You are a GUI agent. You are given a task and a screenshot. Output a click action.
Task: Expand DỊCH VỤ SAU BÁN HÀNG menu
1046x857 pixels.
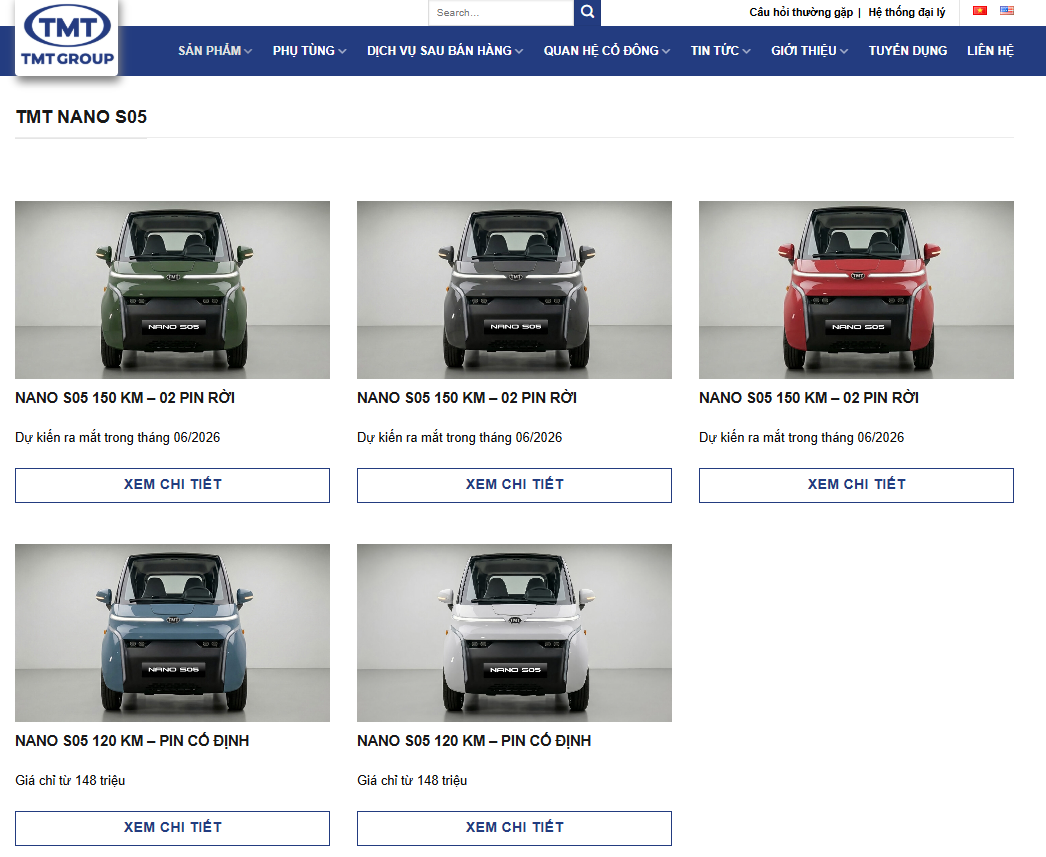click(445, 51)
